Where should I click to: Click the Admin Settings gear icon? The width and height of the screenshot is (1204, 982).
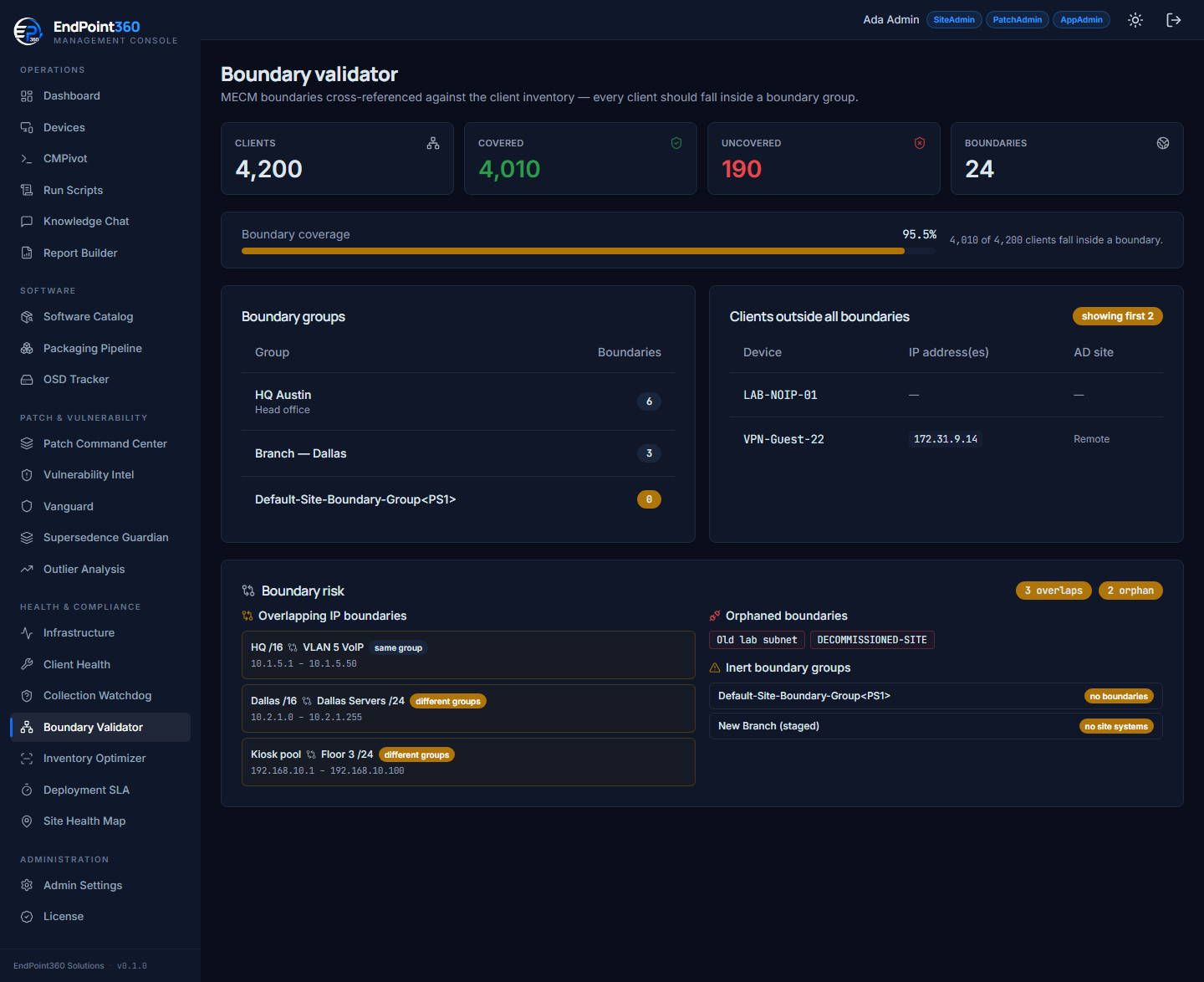[27, 886]
